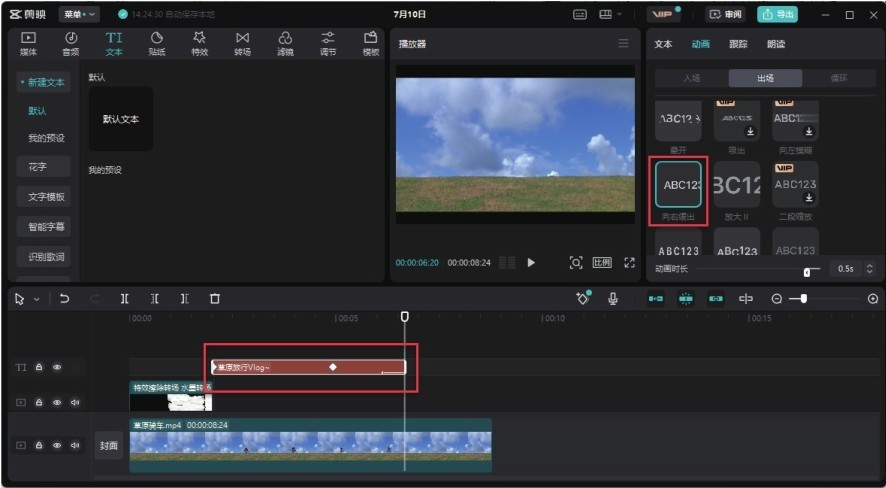This screenshot has height=488, width=886.
Task: Click the split clip tool icon
Action: tap(124, 299)
